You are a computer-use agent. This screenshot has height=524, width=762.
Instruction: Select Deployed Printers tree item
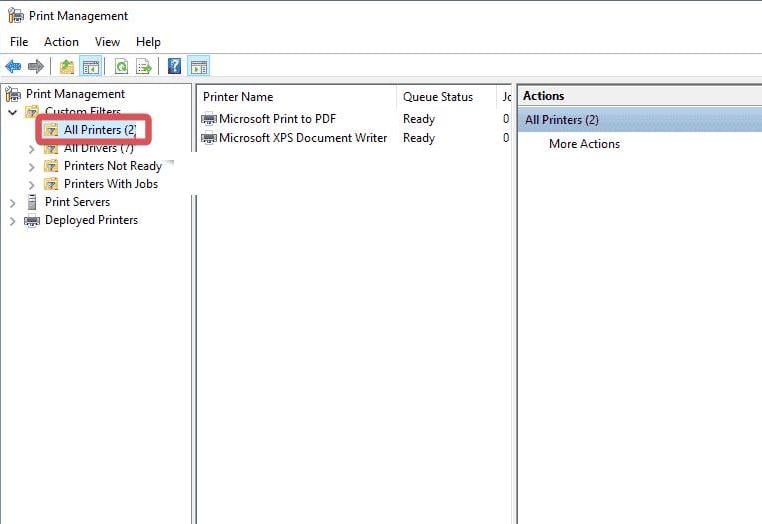point(91,220)
